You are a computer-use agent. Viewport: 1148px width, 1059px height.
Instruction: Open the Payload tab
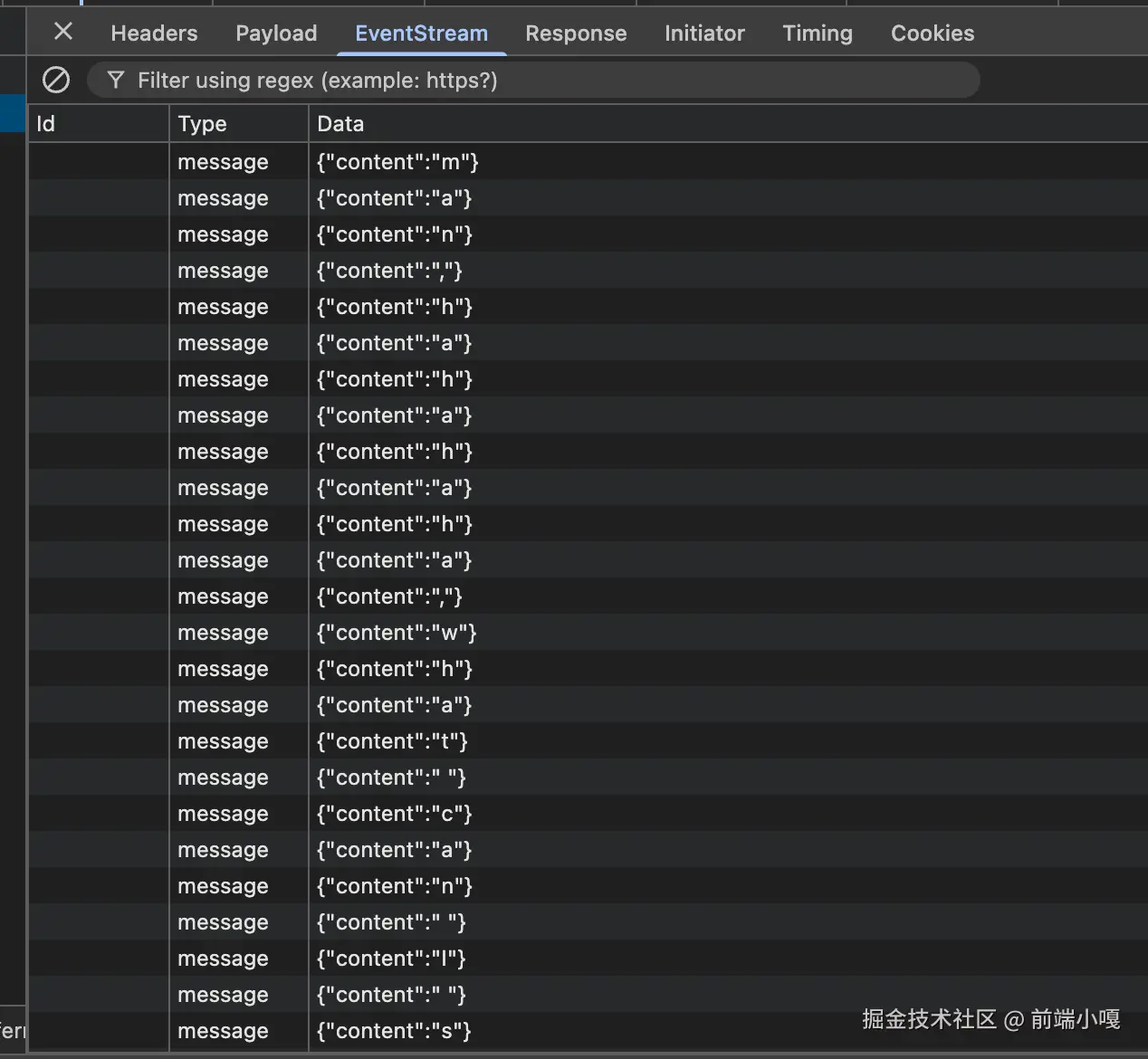point(276,33)
